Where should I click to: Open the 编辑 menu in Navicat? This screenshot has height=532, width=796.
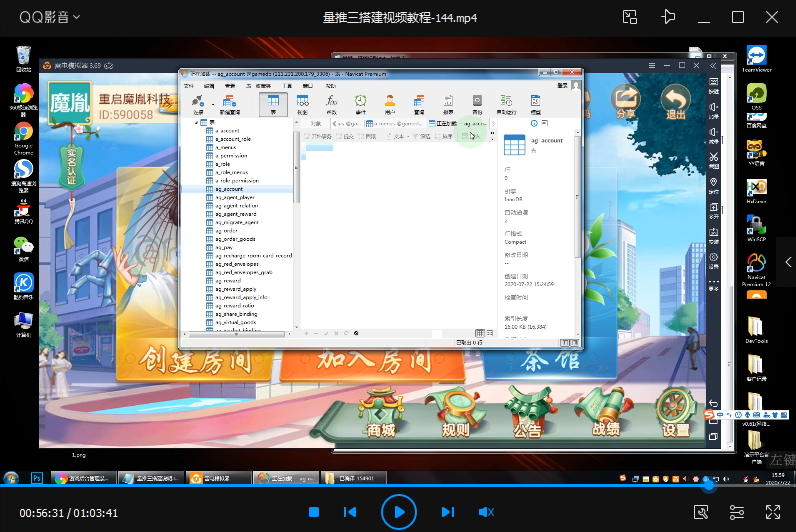(209, 86)
